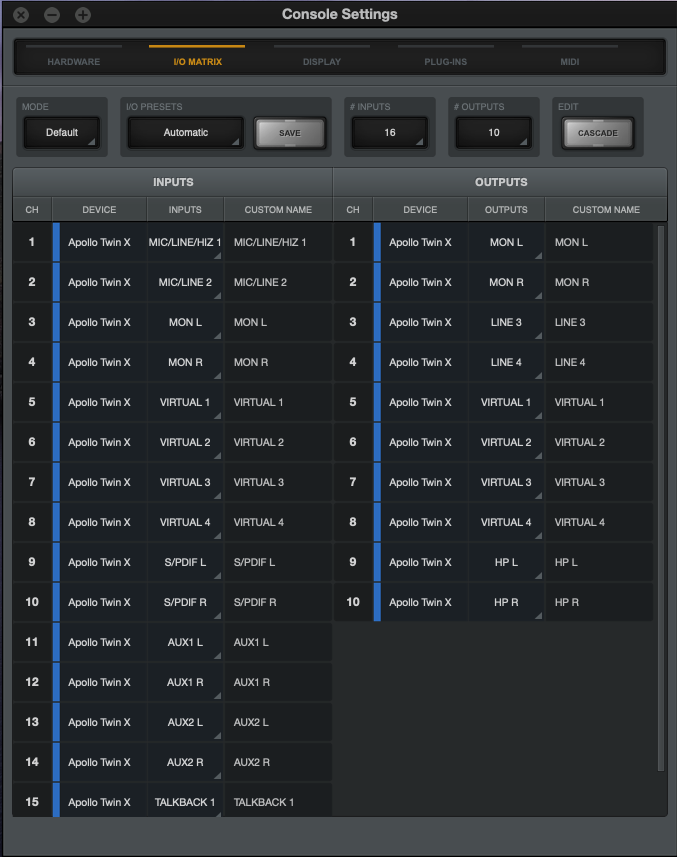Edit input custom name S/PDIF L

coord(278,562)
